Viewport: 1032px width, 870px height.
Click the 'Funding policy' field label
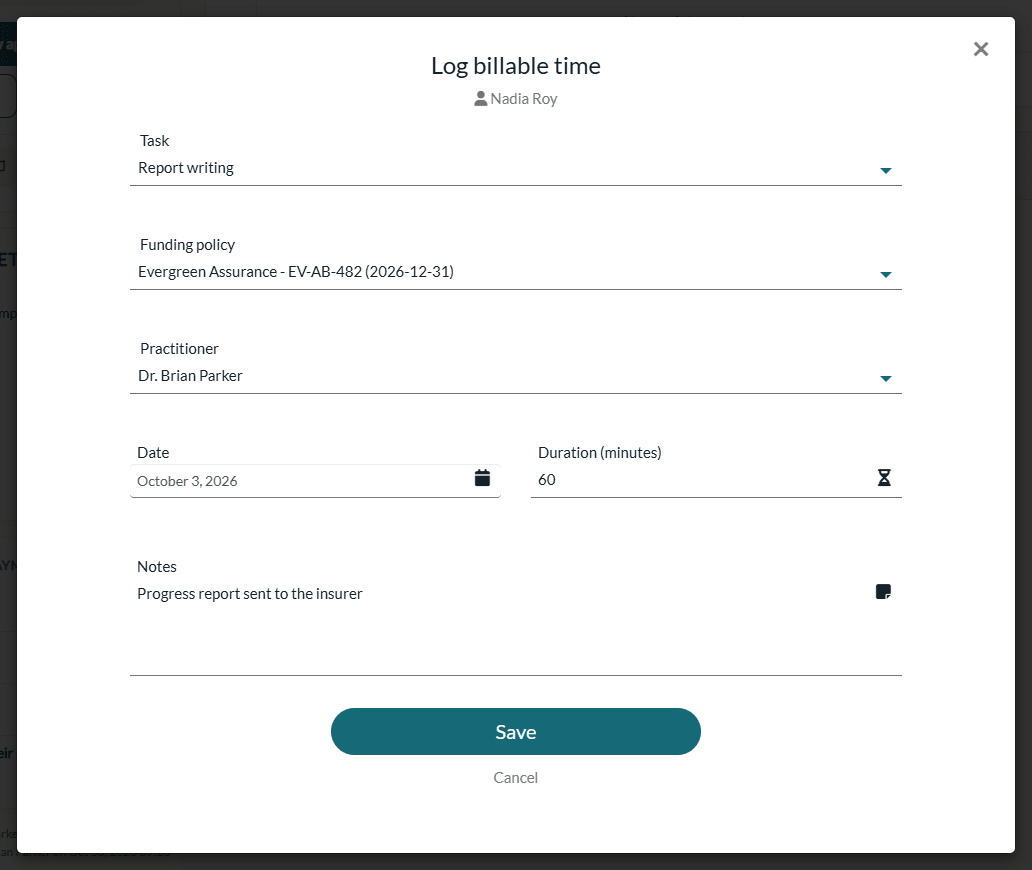coord(187,245)
